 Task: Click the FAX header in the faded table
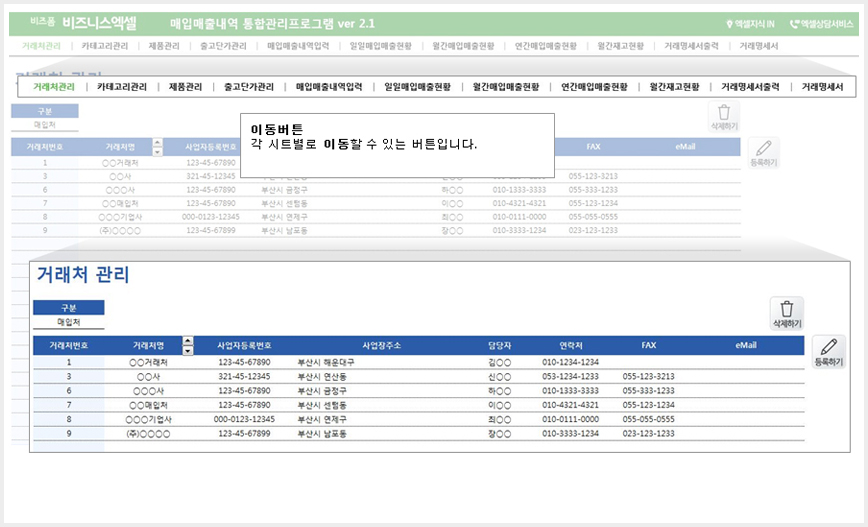point(593,147)
